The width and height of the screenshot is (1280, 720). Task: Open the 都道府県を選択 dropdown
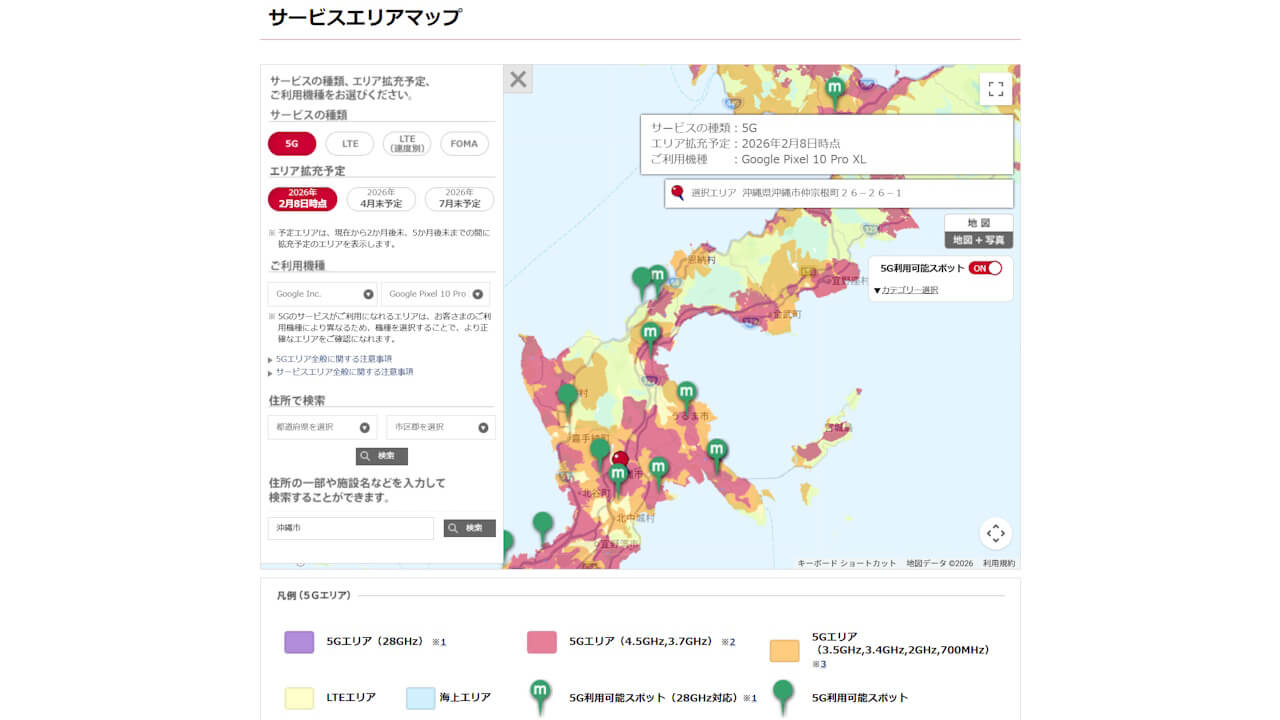click(321, 426)
